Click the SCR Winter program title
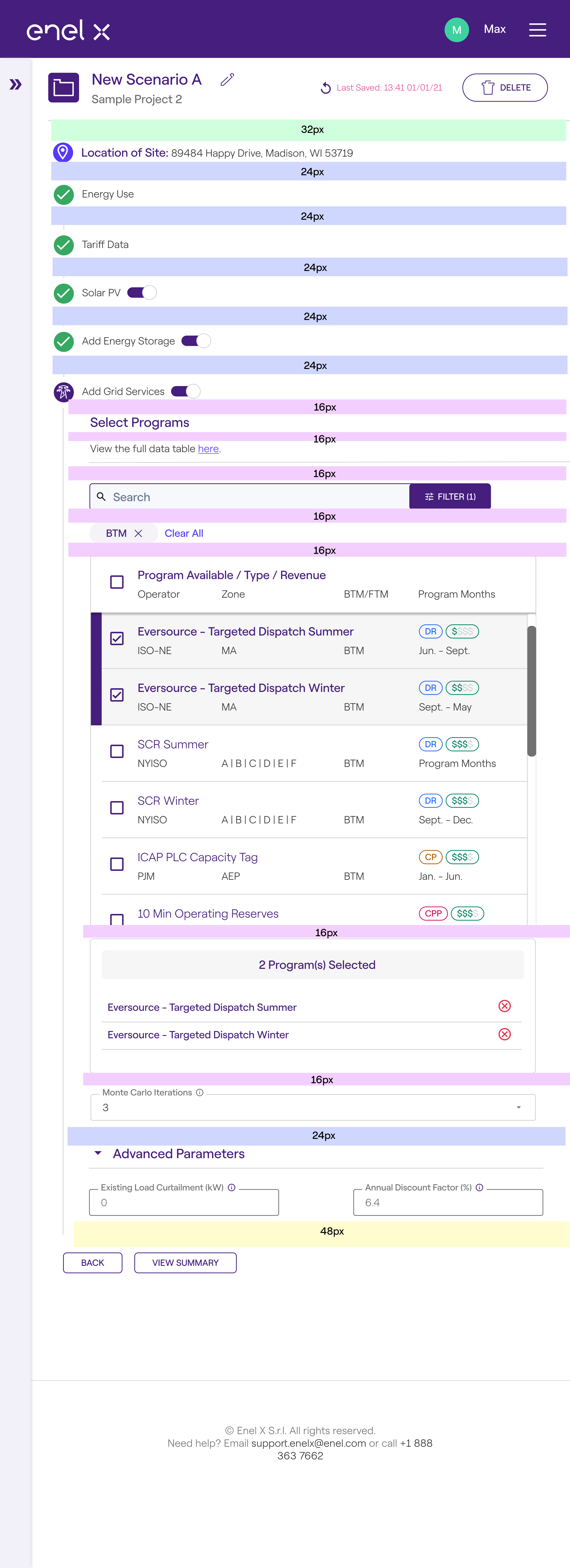 coord(168,801)
